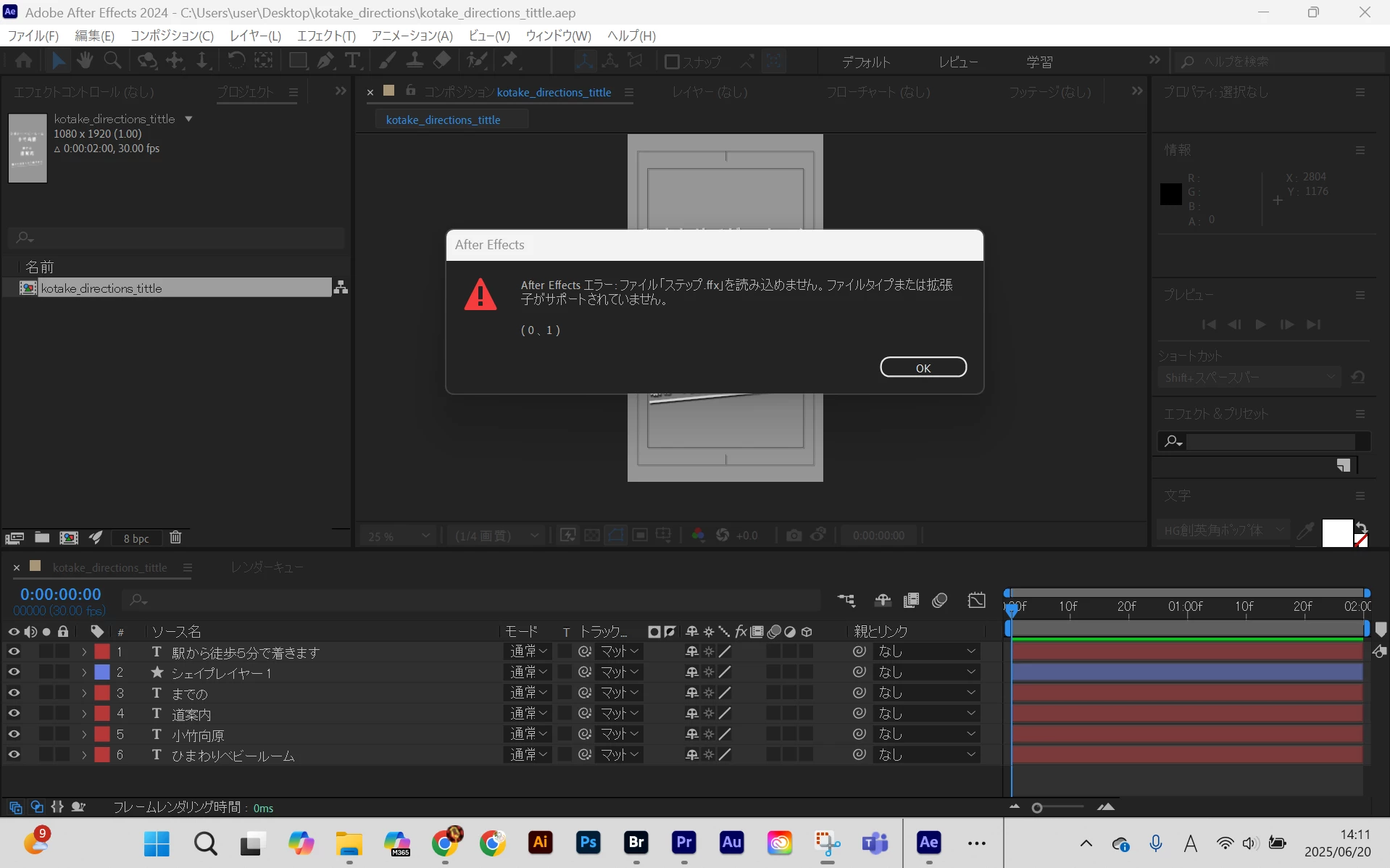
Task: Open the 編集(E) menu
Action: coord(95,36)
